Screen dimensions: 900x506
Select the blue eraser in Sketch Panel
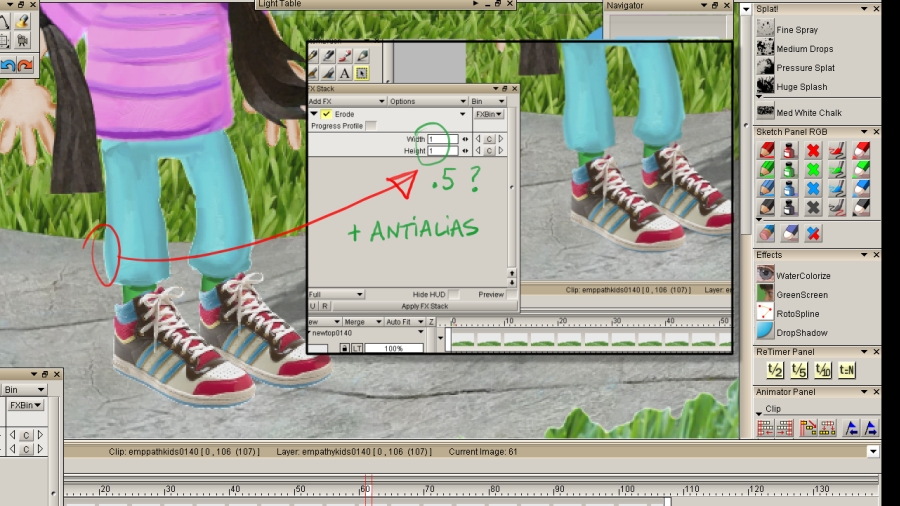(x=861, y=188)
